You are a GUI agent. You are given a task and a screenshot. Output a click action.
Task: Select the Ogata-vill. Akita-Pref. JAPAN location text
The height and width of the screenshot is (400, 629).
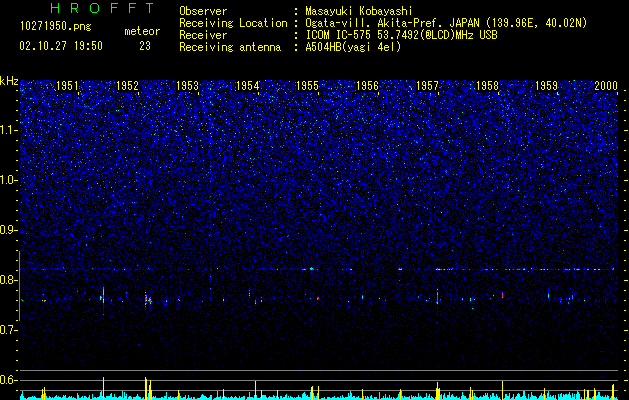[446, 23]
